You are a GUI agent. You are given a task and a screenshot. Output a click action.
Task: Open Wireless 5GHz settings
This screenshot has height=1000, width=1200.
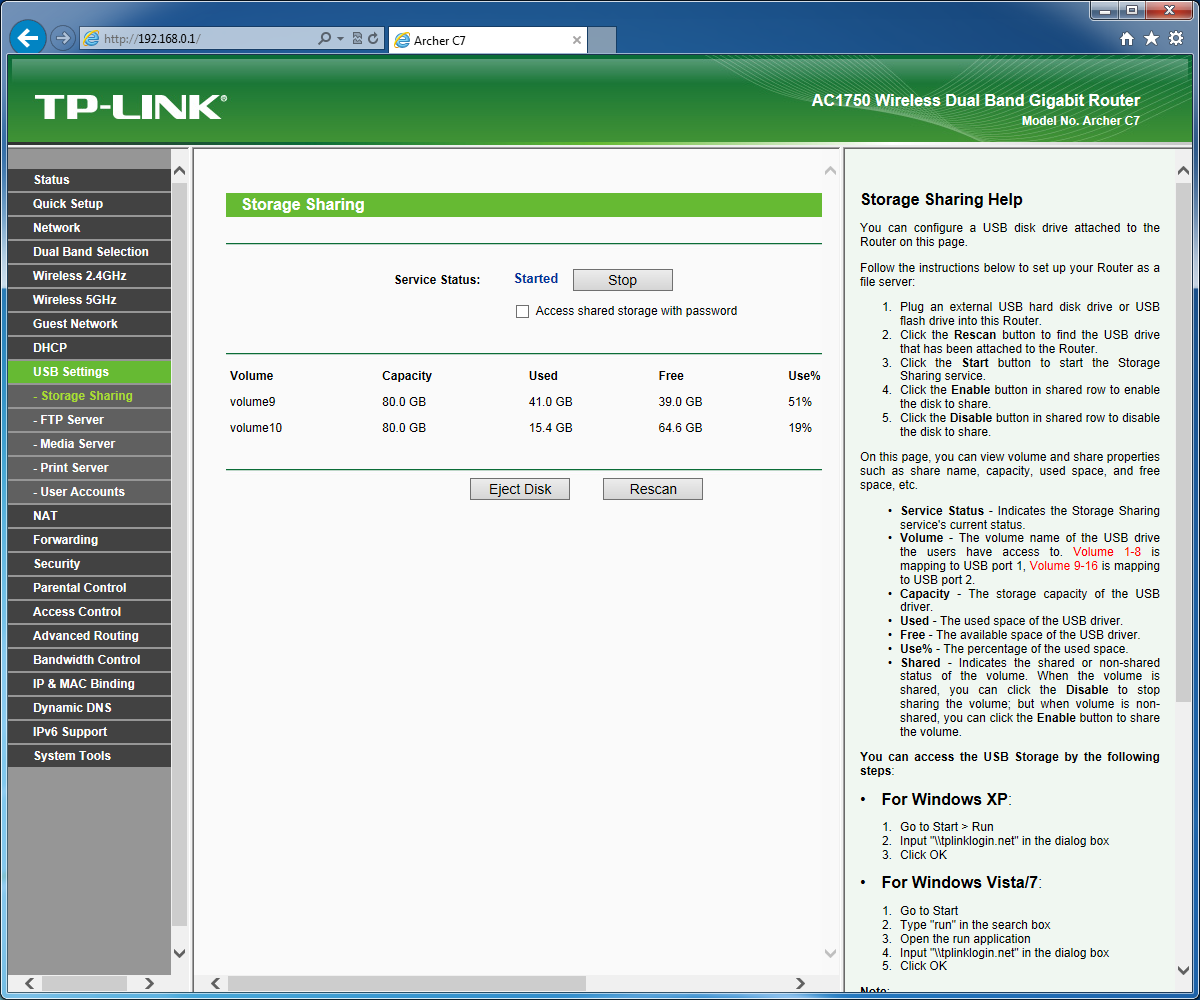click(x=89, y=300)
